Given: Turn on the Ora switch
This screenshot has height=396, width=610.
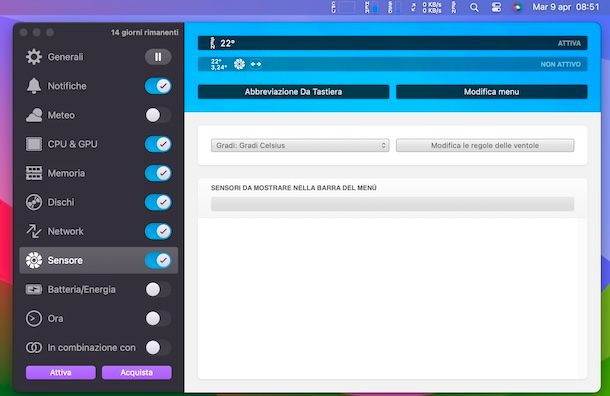Looking at the screenshot, I should point(158,318).
